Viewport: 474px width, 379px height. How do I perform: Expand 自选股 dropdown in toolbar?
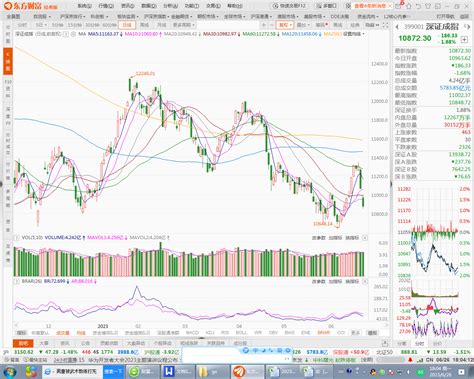(x=42, y=16)
